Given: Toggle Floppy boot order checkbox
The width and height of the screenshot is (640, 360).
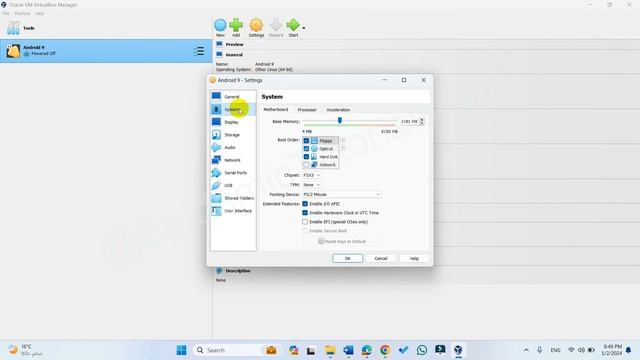Looking at the screenshot, I should coord(306,140).
